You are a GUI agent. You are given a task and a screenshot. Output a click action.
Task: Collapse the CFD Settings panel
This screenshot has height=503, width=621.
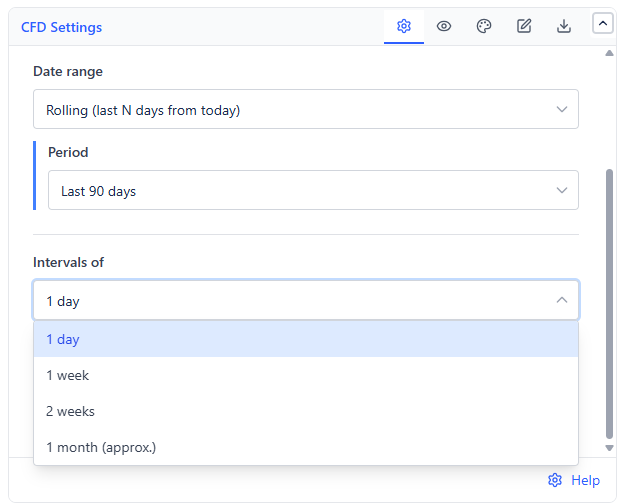click(x=602, y=23)
